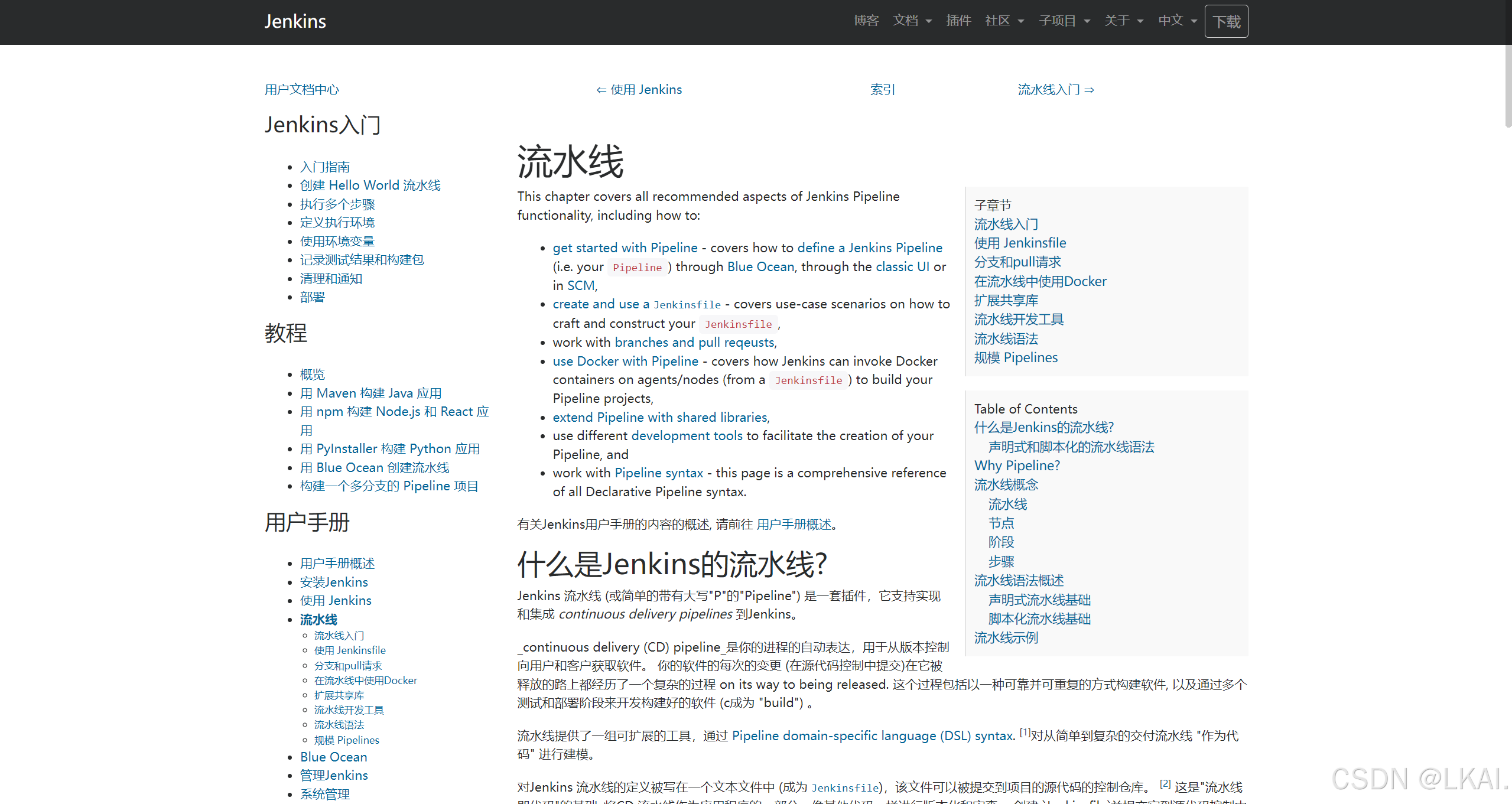Open 执行多个步骤 sidebar link

337,204
